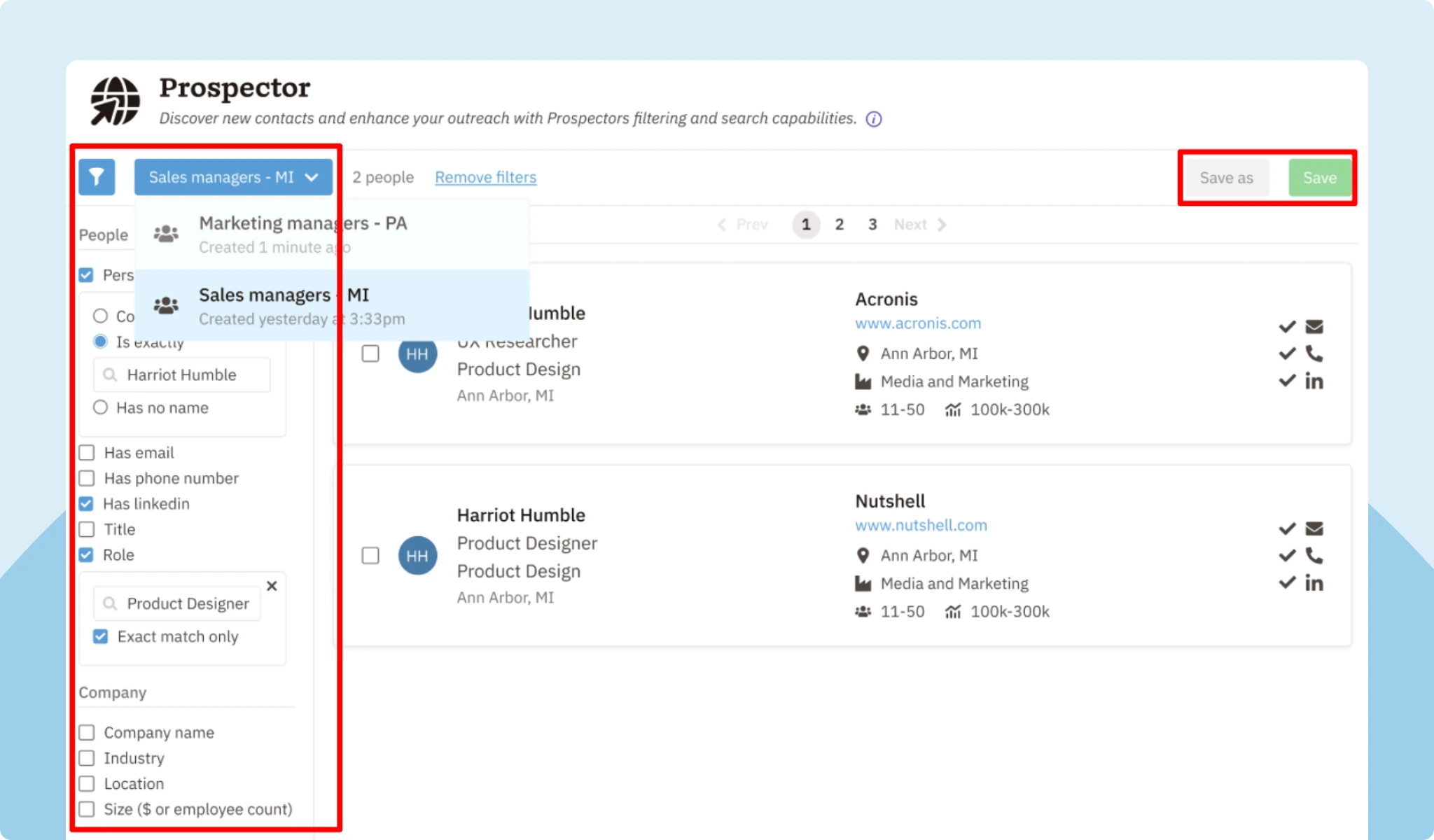Enable the Has email checkbox
Viewport: 1434px width, 840px height.
[87, 452]
